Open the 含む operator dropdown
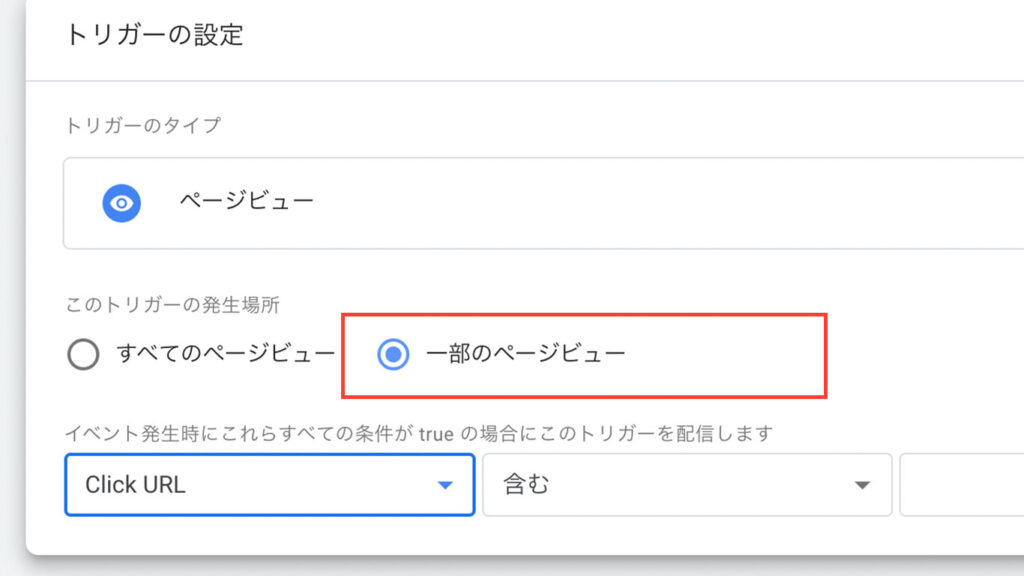This screenshot has height=576, width=1024. click(x=687, y=485)
